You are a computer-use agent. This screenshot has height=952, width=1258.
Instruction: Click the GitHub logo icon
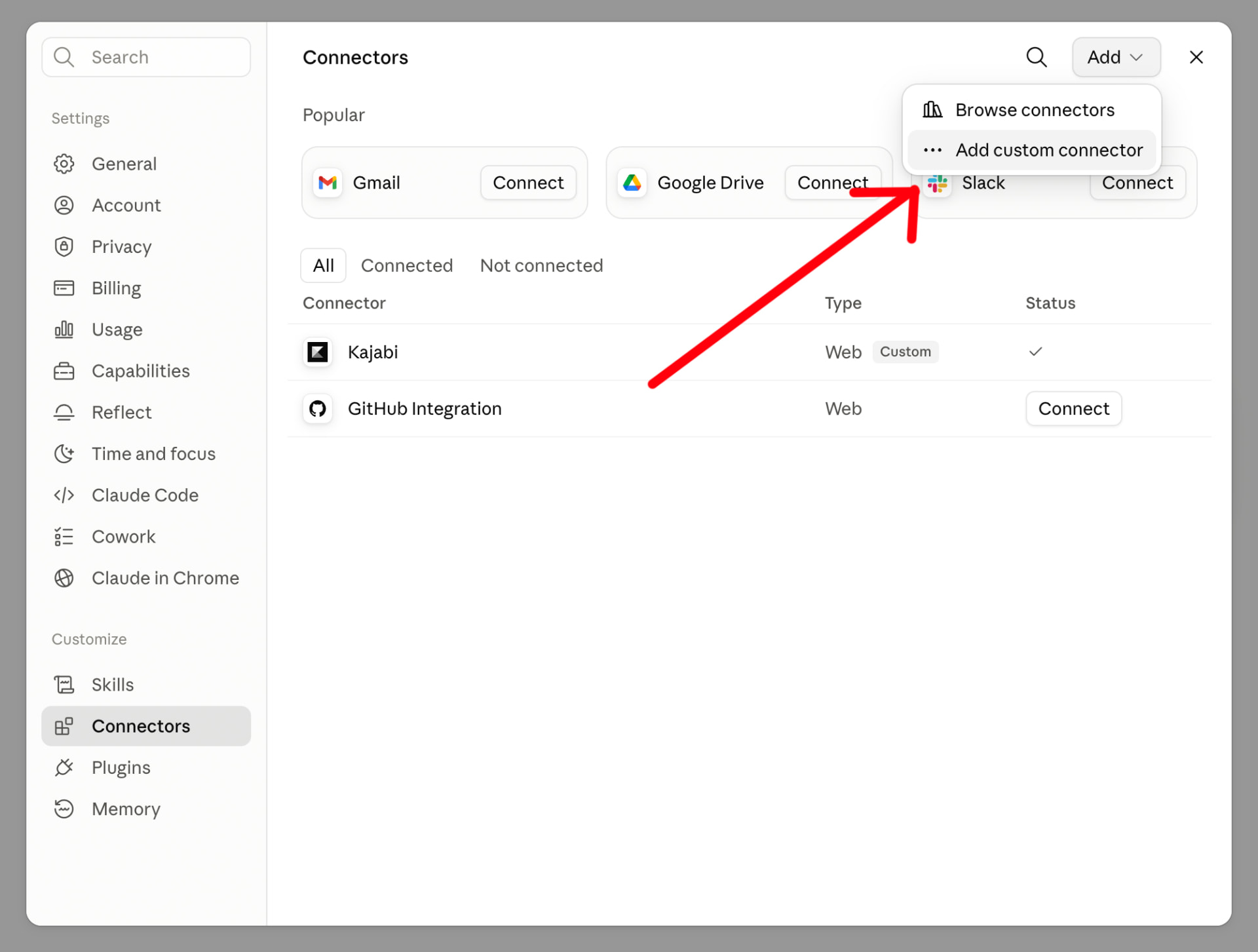click(x=318, y=409)
